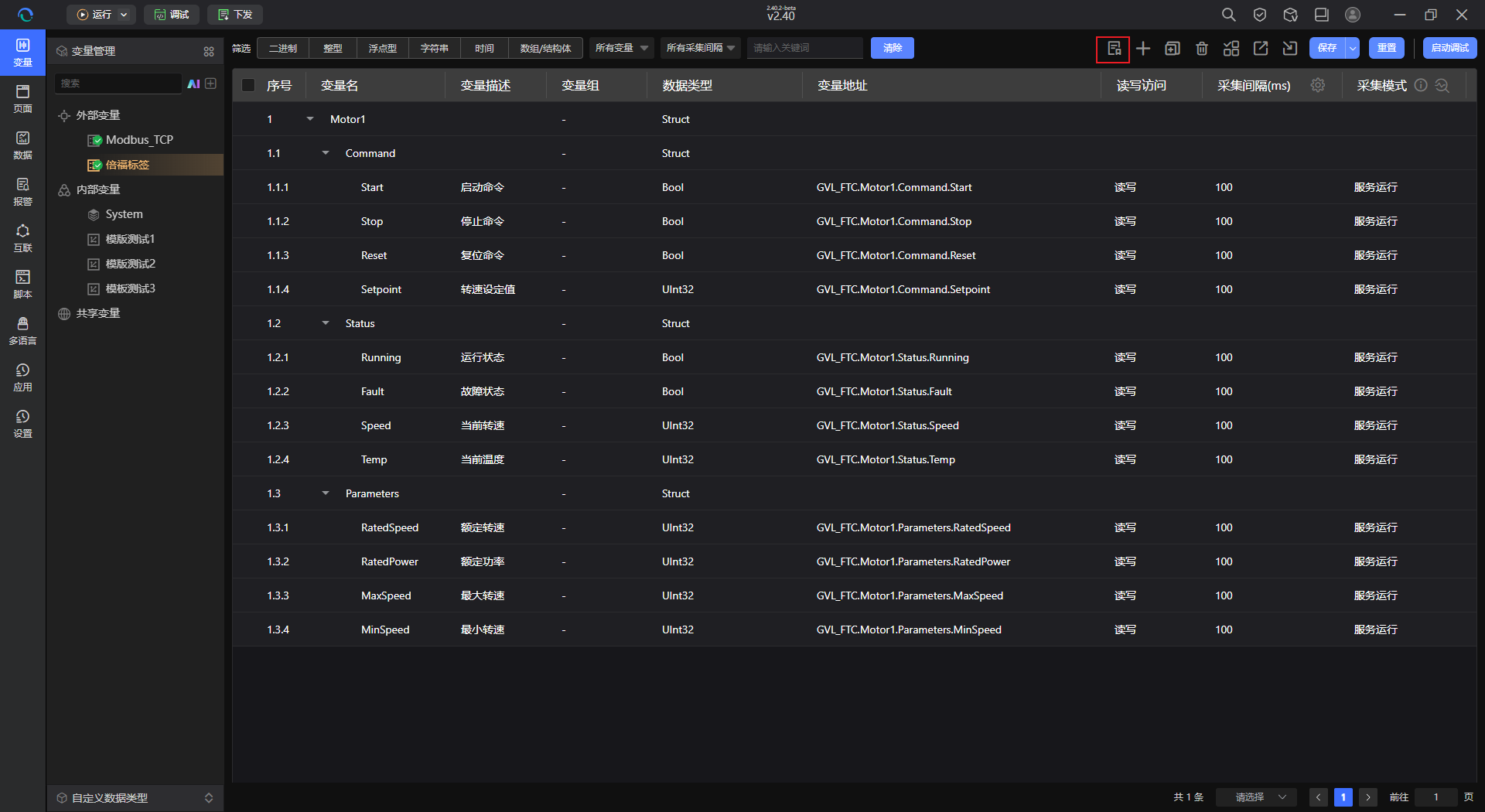Open the 多语言 sidebar section

coord(23,331)
